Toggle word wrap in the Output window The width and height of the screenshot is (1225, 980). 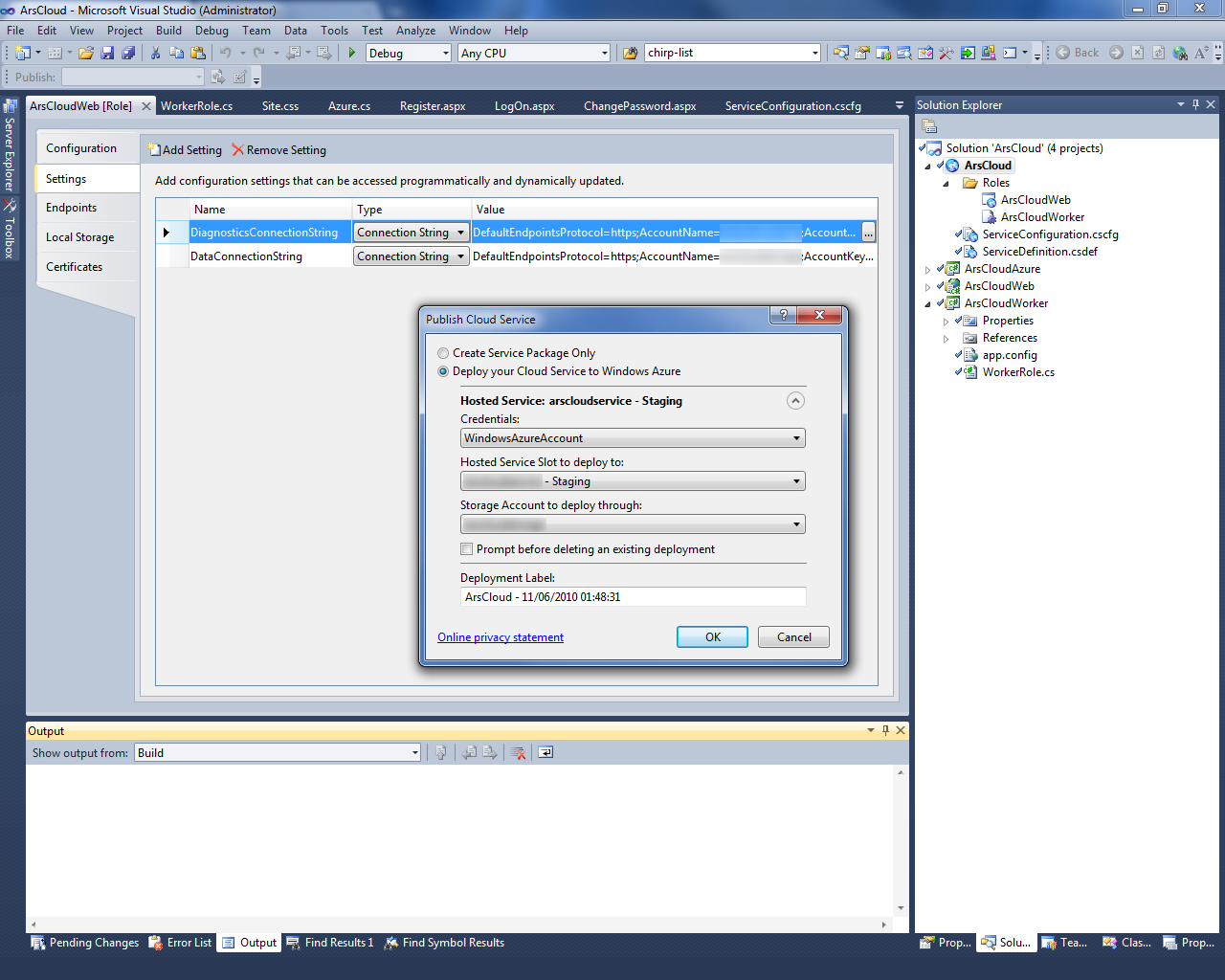pyautogui.click(x=544, y=752)
